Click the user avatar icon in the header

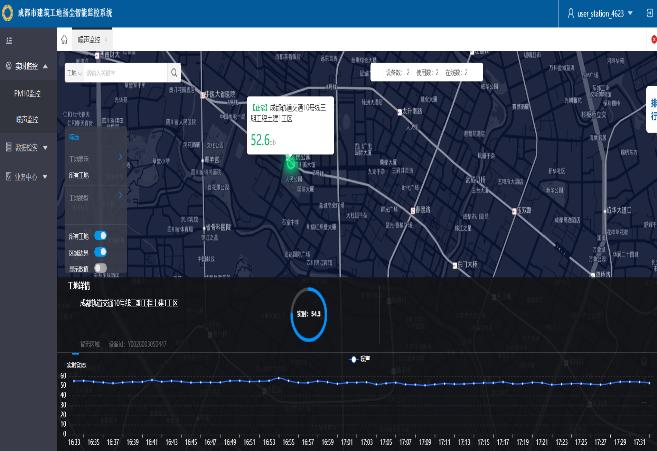pos(570,13)
